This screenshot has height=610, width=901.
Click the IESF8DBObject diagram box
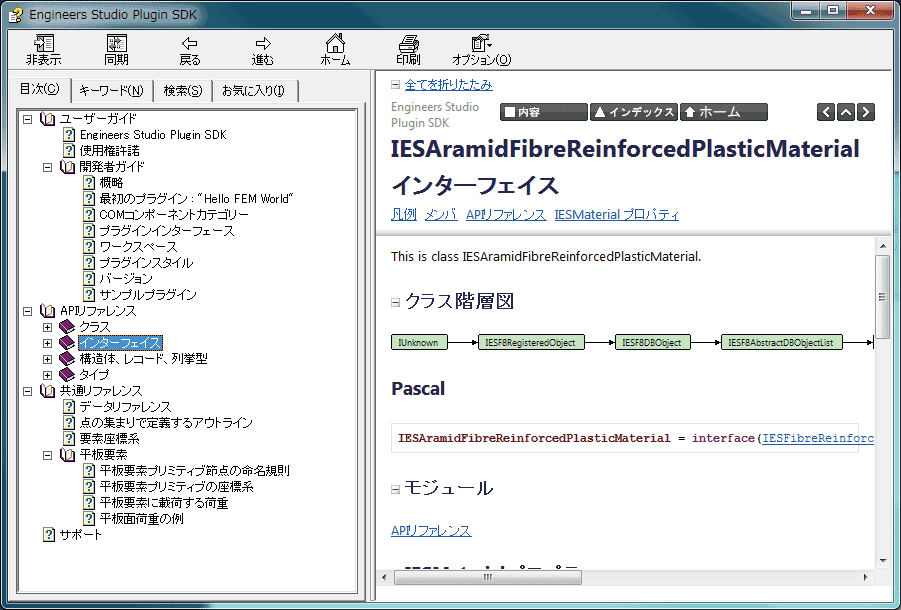652,342
